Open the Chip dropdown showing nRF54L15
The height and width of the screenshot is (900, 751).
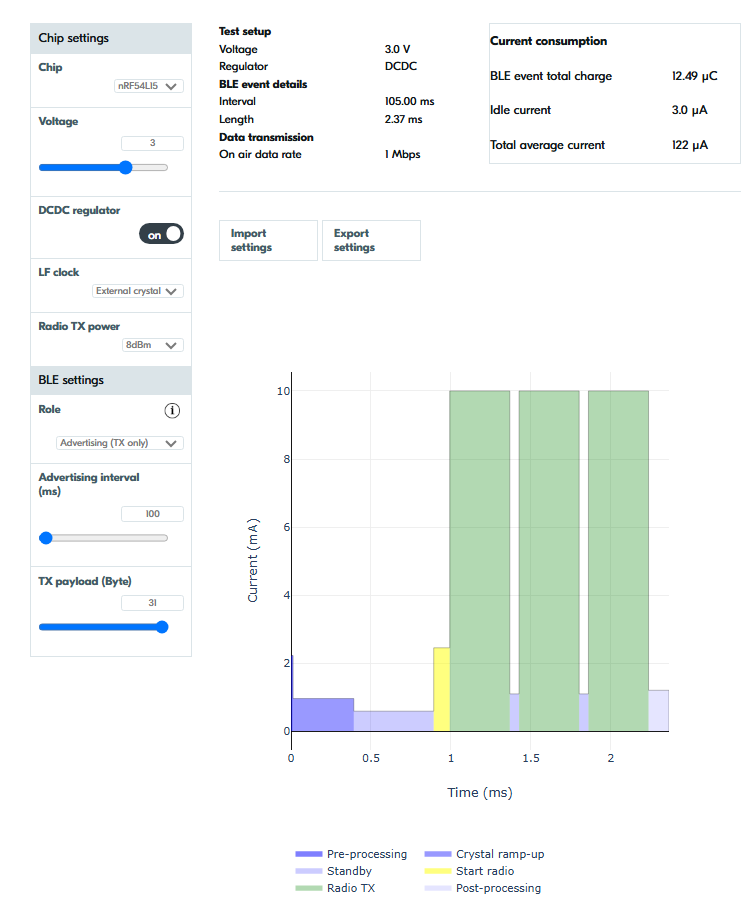(x=149, y=86)
